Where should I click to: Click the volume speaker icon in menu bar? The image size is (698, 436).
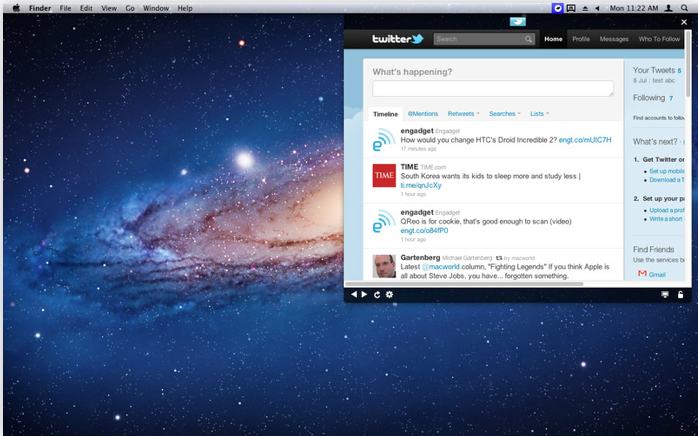coord(597,8)
